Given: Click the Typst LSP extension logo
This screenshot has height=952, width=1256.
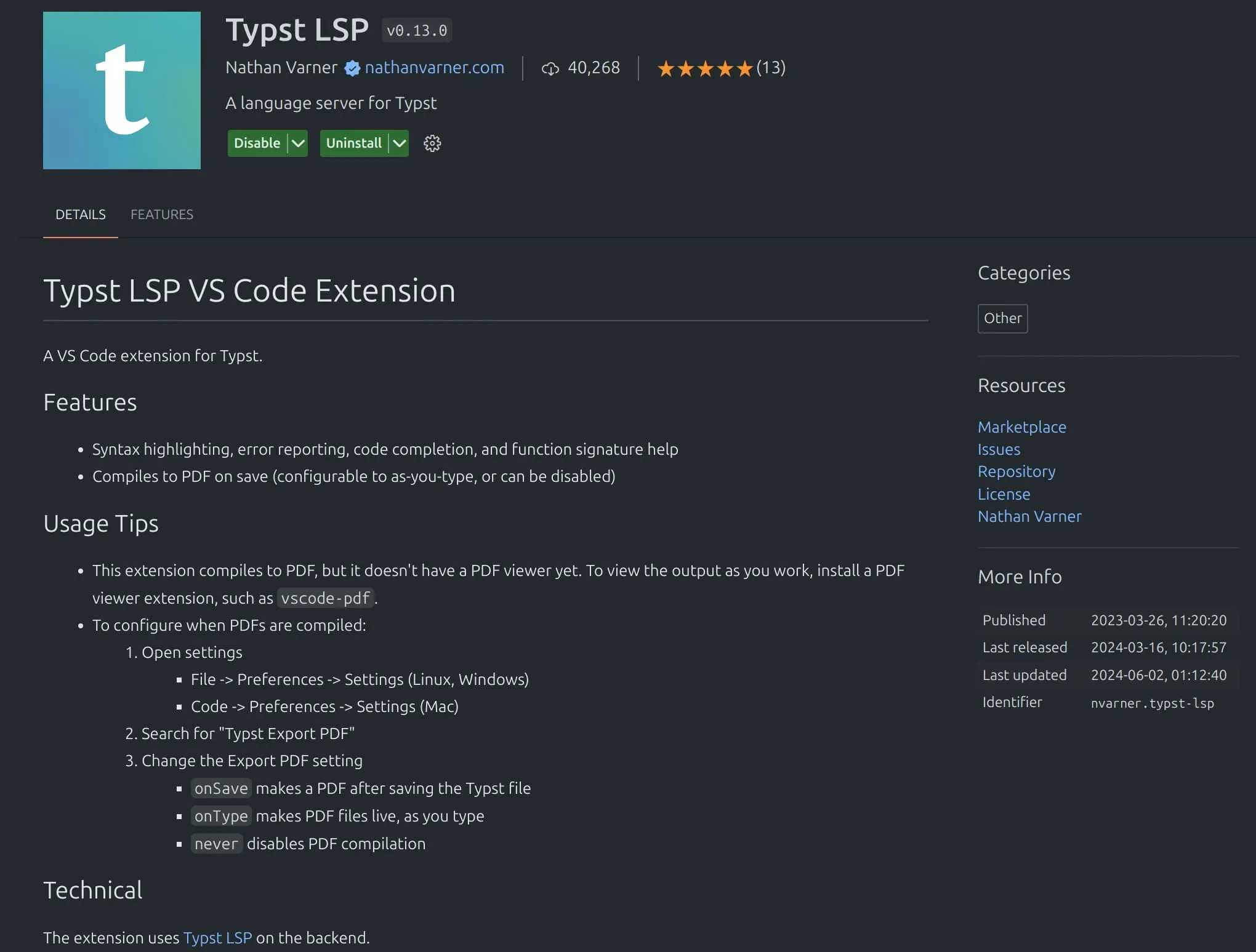Looking at the screenshot, I should coord(121,90).
